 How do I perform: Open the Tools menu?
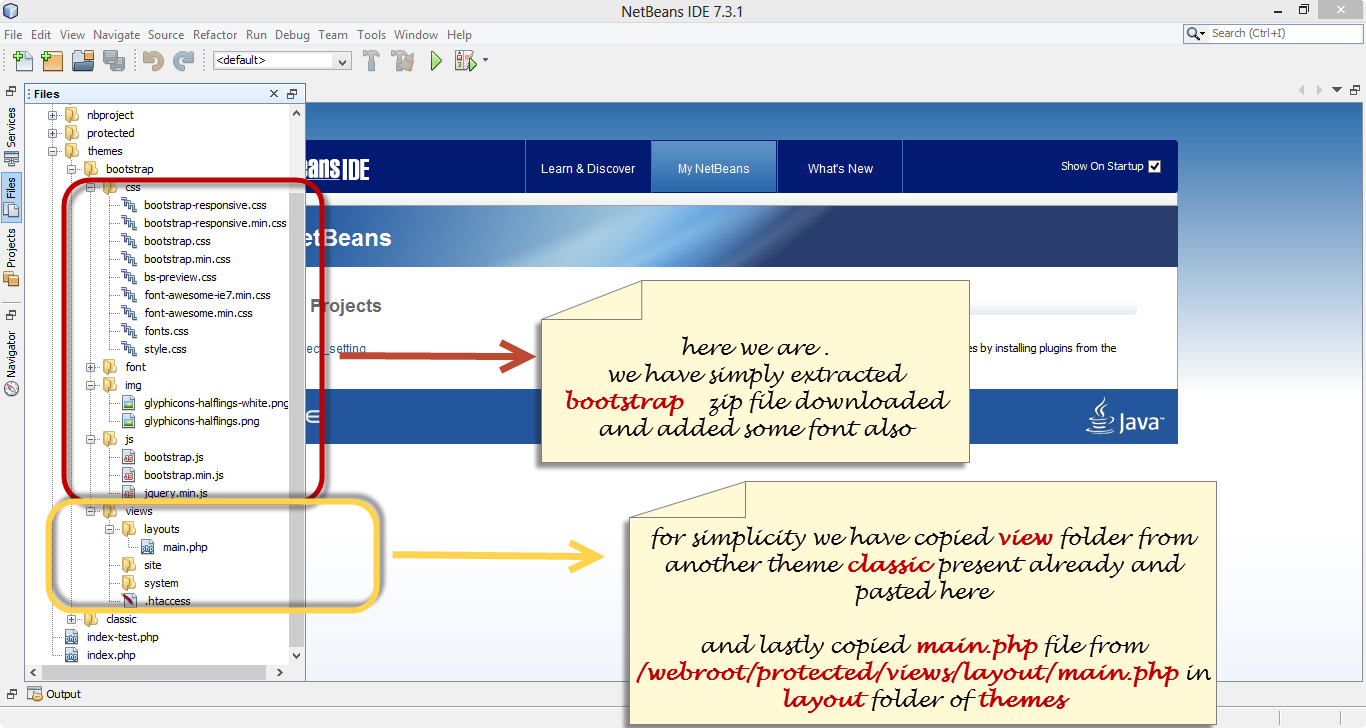point(371,34)
